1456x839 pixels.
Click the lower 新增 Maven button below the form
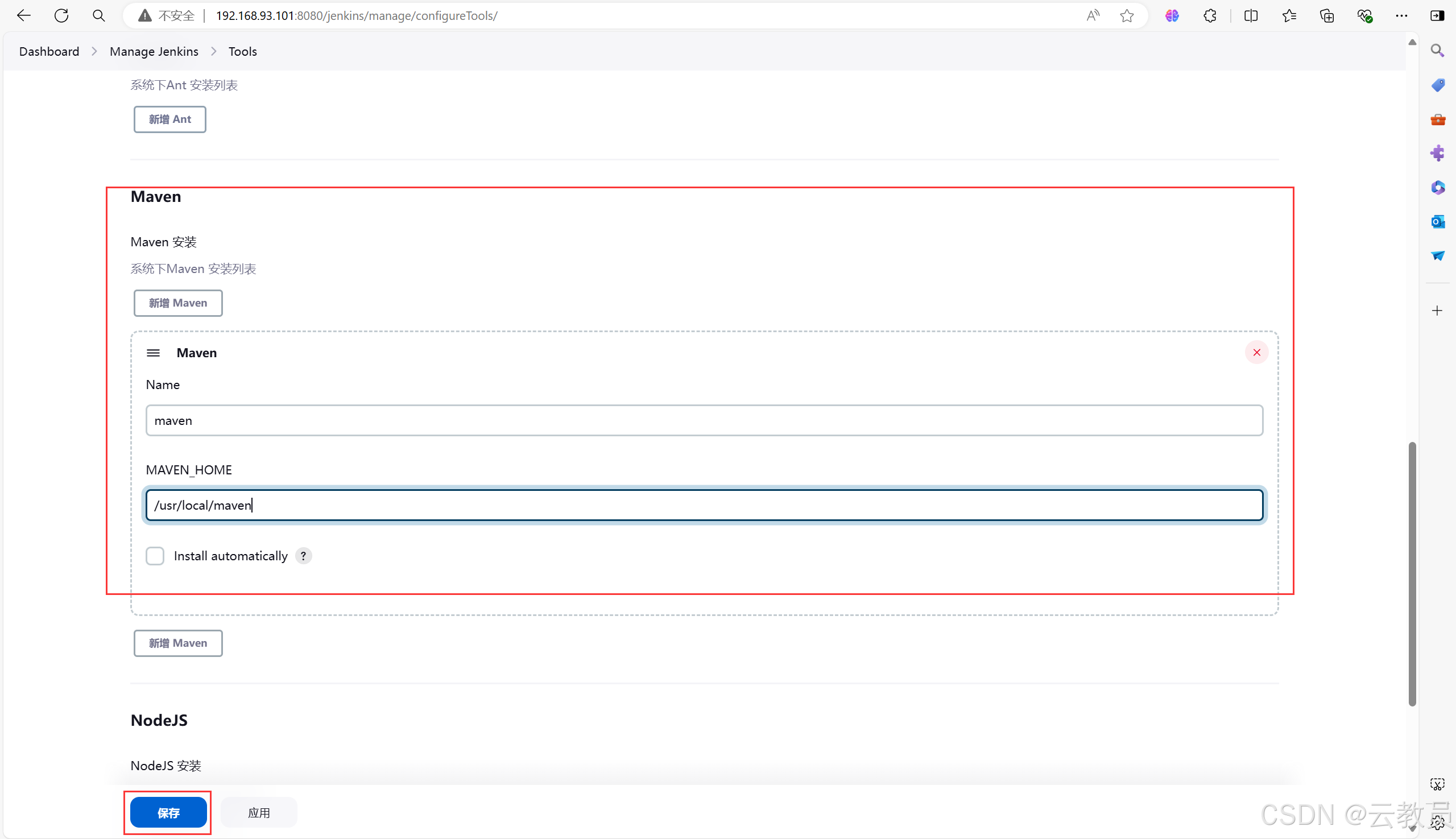pos(178,643)
